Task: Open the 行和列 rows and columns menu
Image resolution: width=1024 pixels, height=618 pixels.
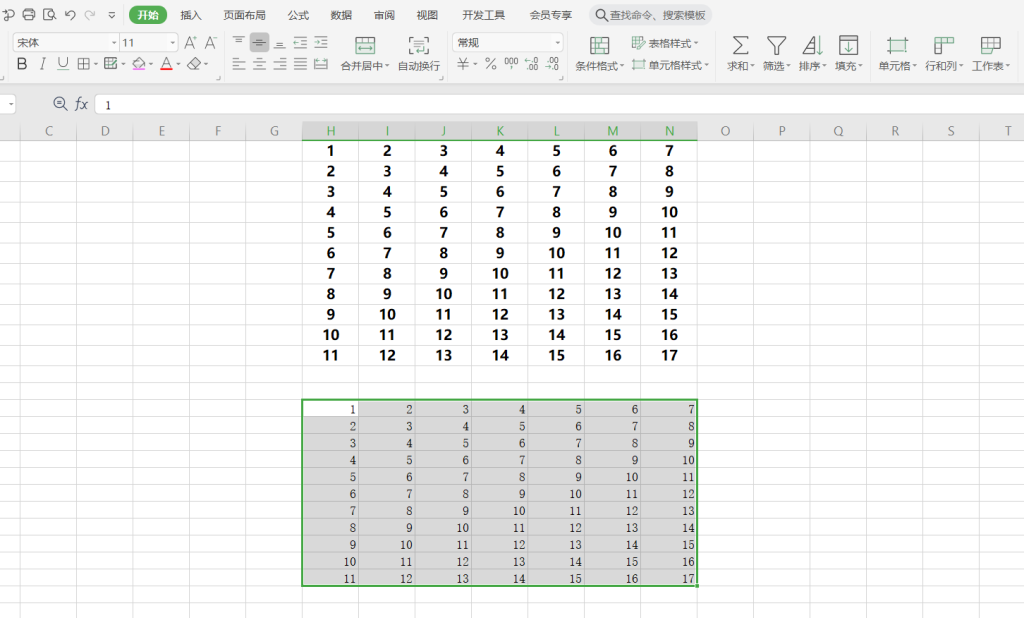Action: [x=944, y=54]
